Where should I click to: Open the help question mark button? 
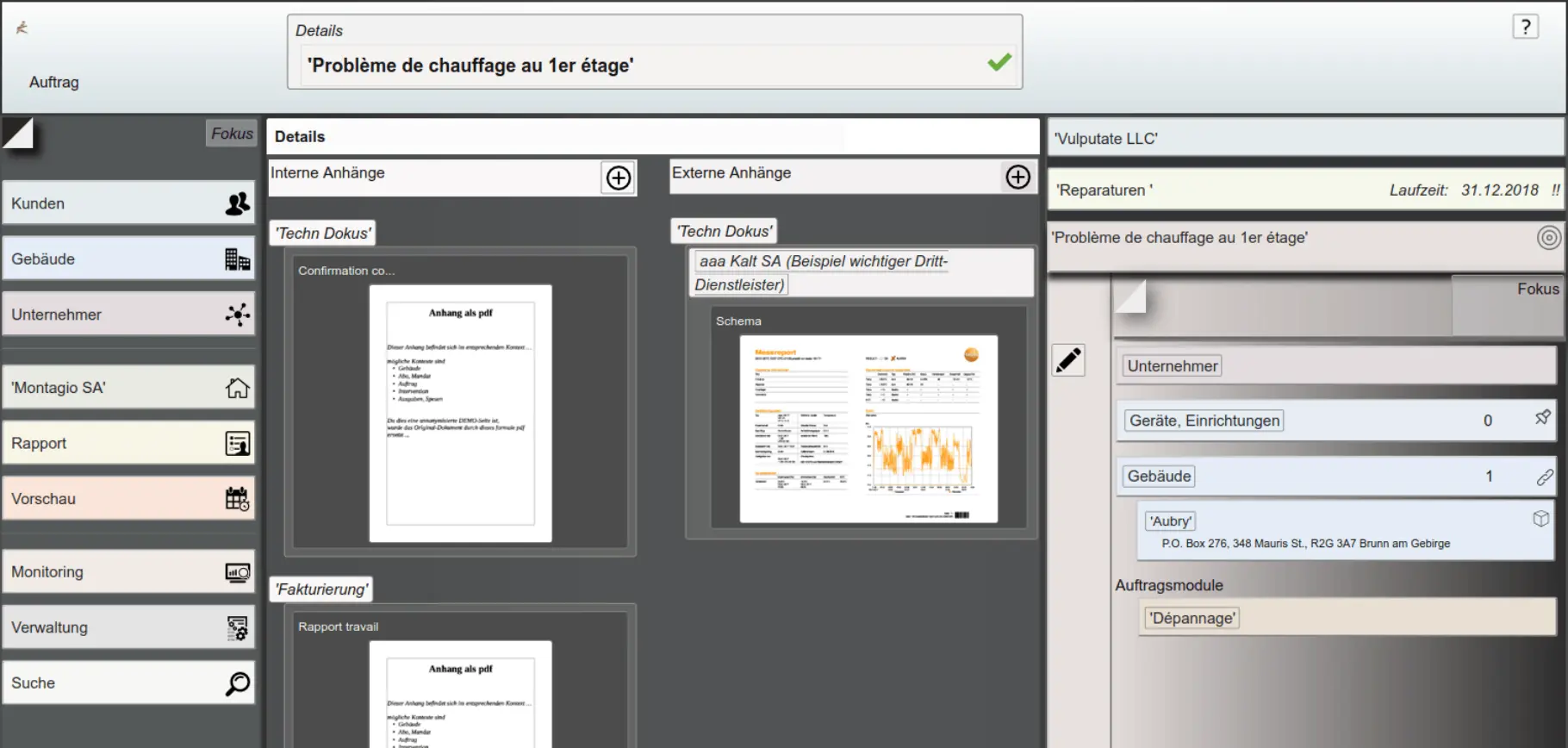(x=1526, y=27)
